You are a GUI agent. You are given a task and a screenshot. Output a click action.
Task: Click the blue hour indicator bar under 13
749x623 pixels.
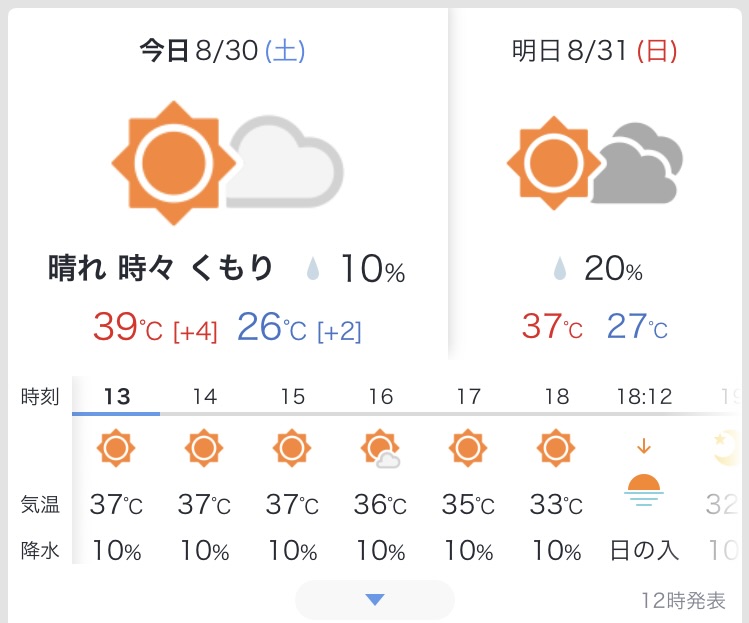(x=116, y=412)
